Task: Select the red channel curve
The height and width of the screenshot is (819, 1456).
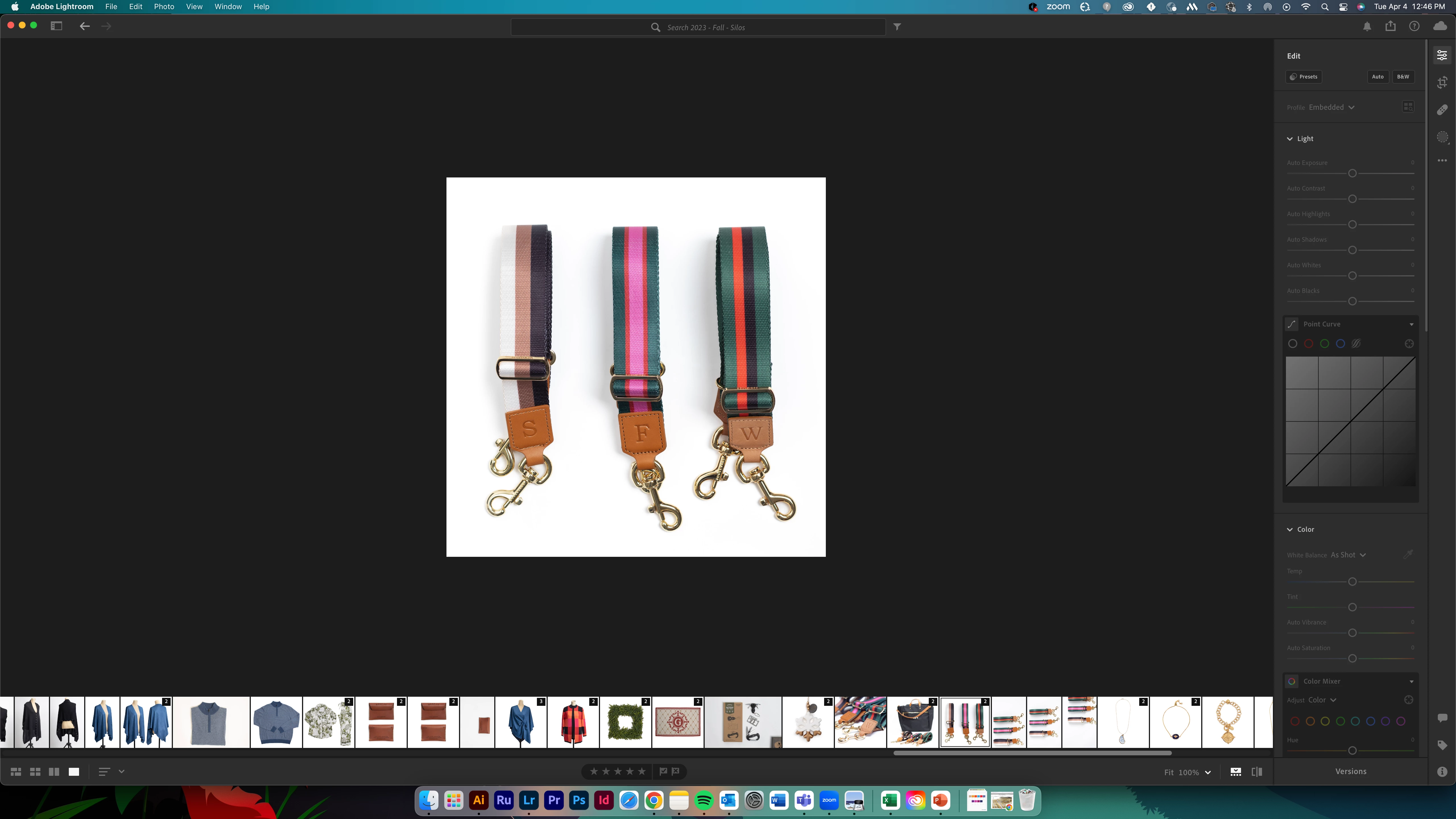Action: [1308, 344]
